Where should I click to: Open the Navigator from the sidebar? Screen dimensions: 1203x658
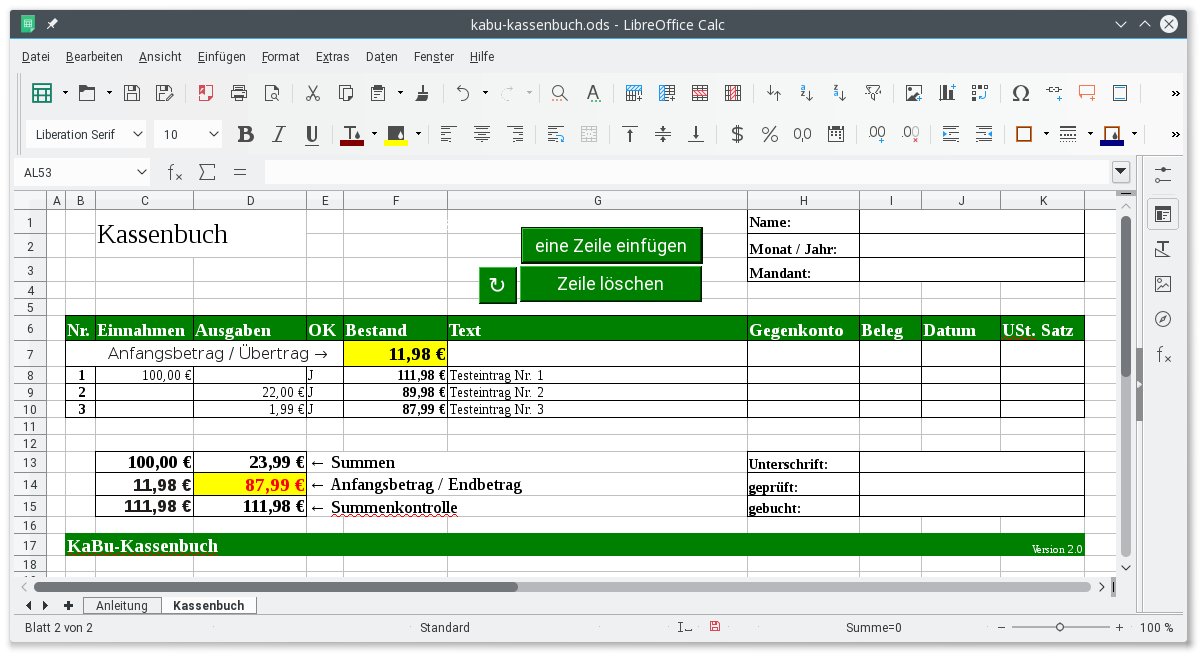(x=1161, y=319)
